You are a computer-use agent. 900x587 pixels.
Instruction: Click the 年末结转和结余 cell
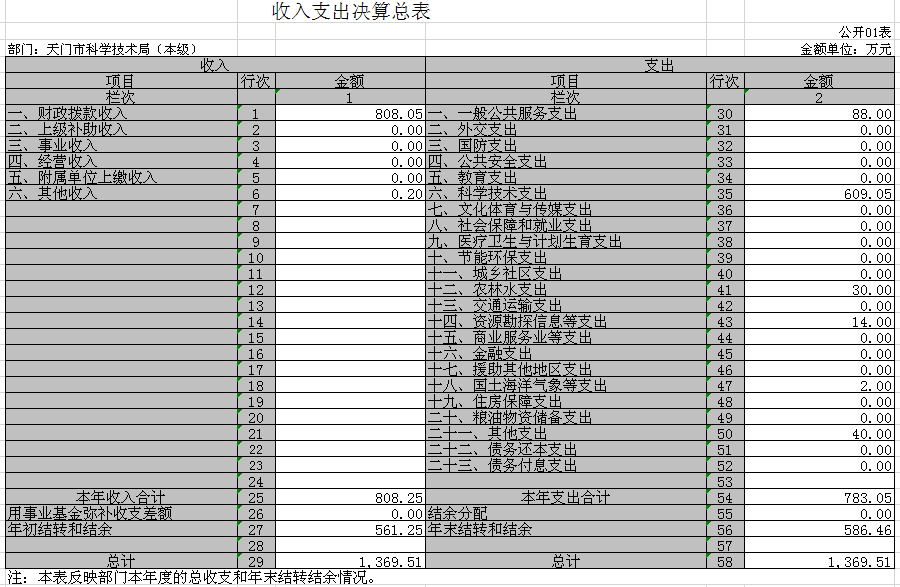pyautogui.click(x=566, y=530)
